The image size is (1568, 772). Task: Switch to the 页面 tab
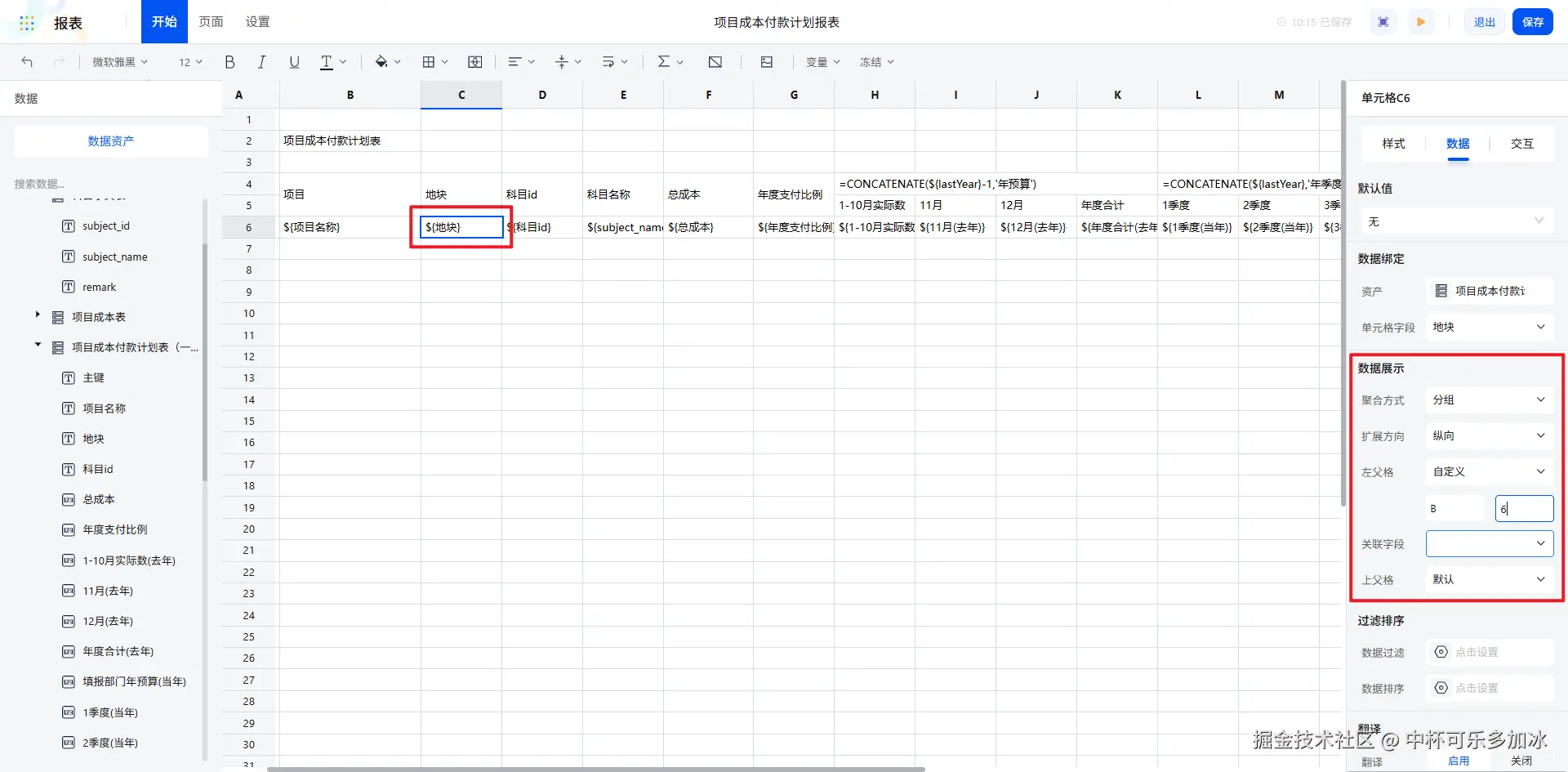point(211,22)
